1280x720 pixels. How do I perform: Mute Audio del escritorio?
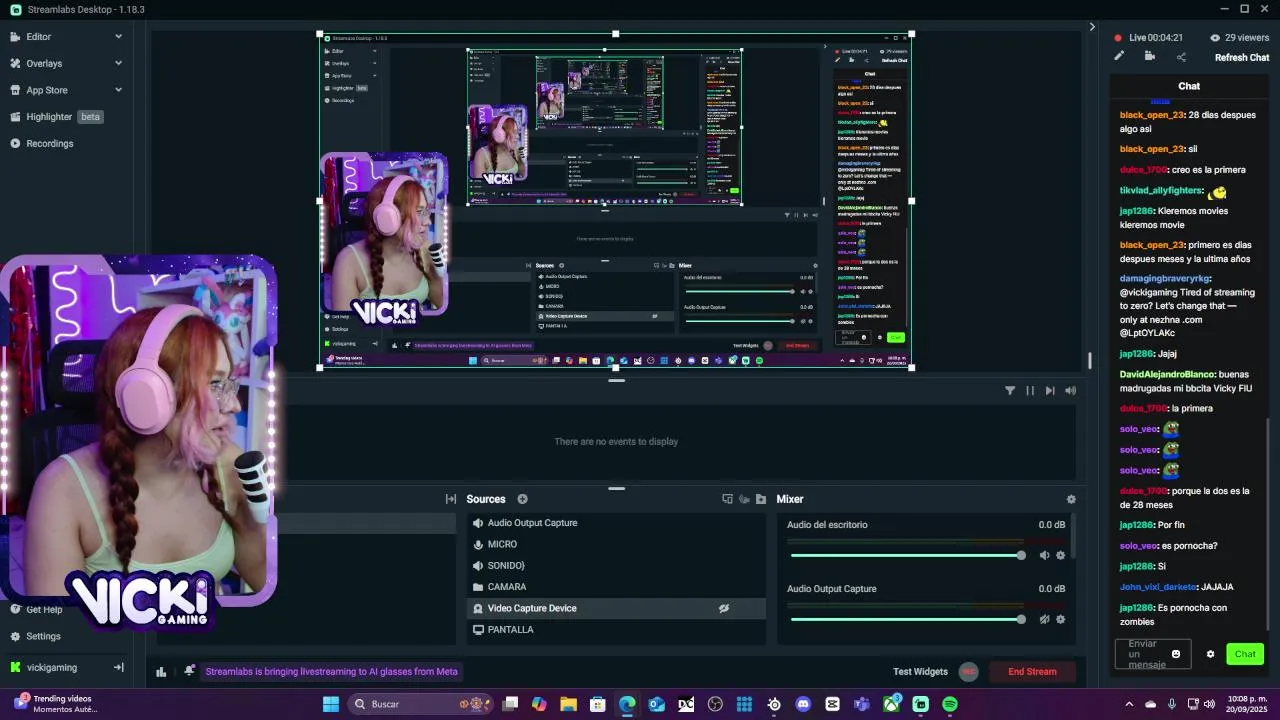(x=1044, y=555)
